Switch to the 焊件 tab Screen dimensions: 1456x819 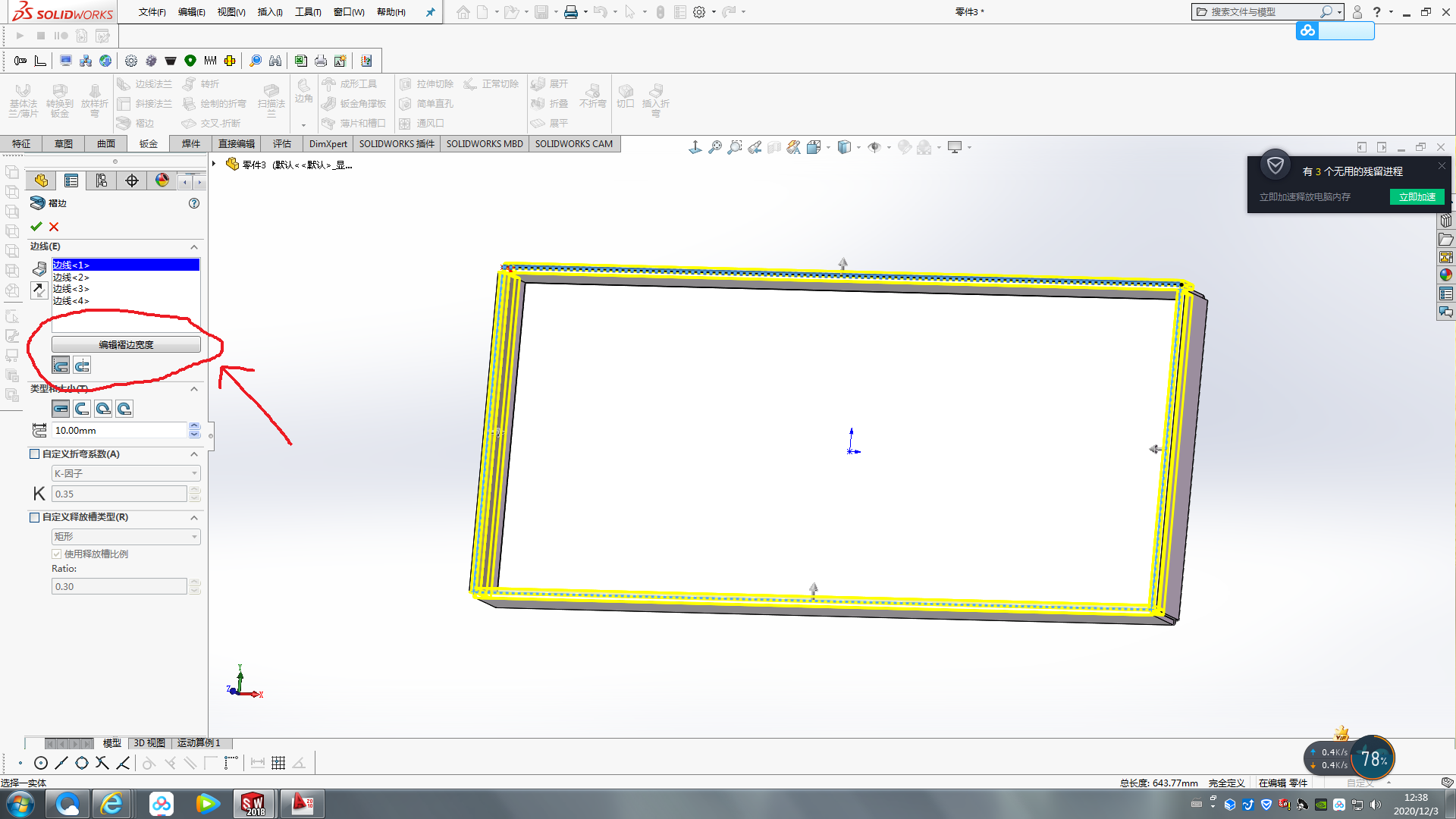pyautogui.click(x=191, y=144)
